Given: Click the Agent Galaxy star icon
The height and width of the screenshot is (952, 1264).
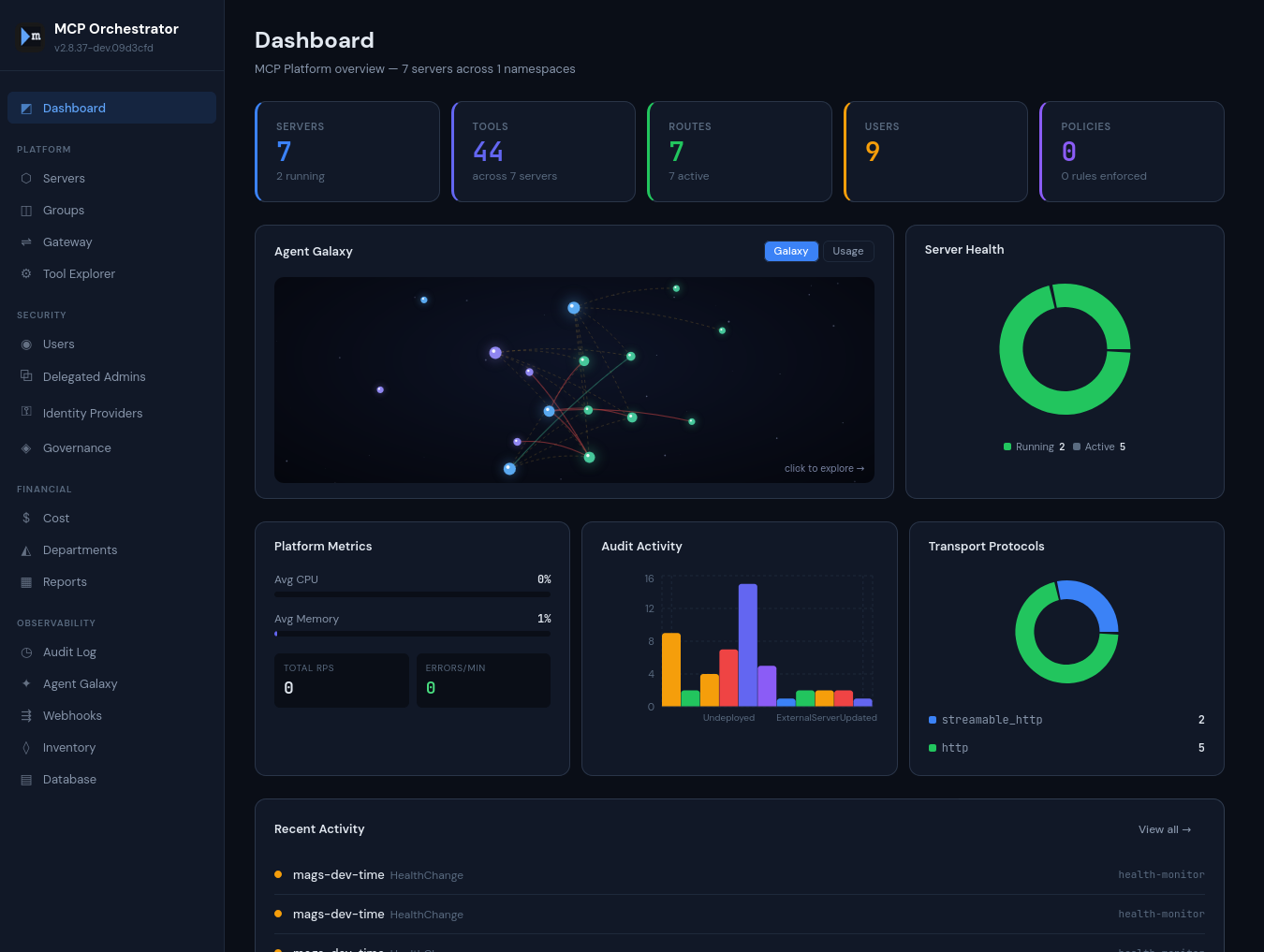Looking at the screenshot, I should pos(26,684).
